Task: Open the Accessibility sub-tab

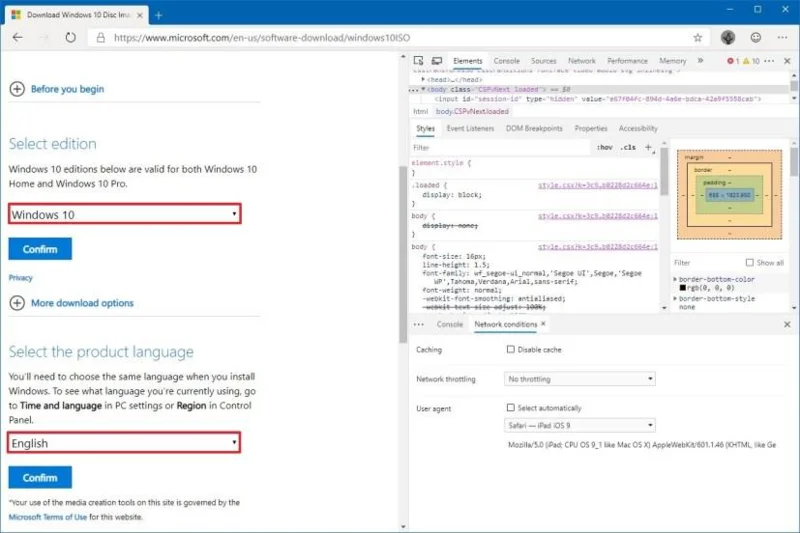Action: tap(638, 129)
